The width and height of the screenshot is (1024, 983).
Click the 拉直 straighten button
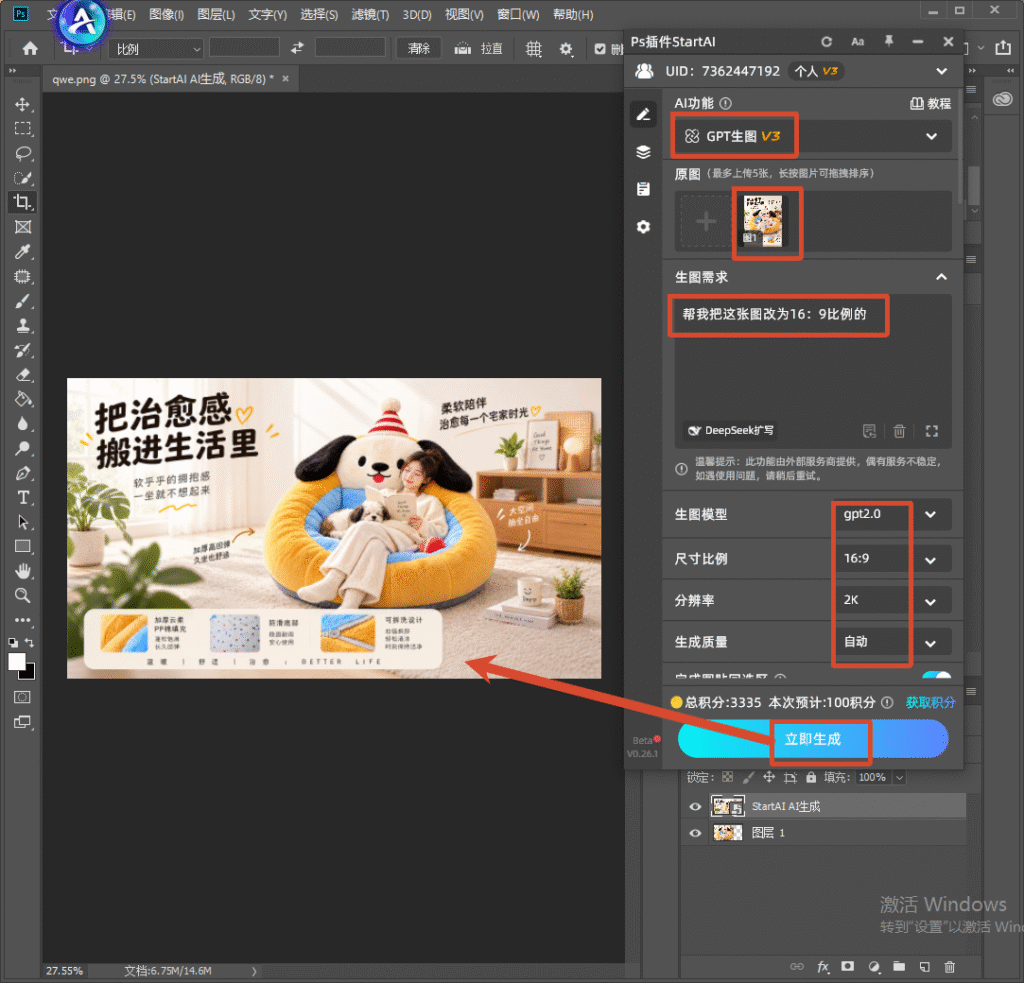(x=479, y=49)
